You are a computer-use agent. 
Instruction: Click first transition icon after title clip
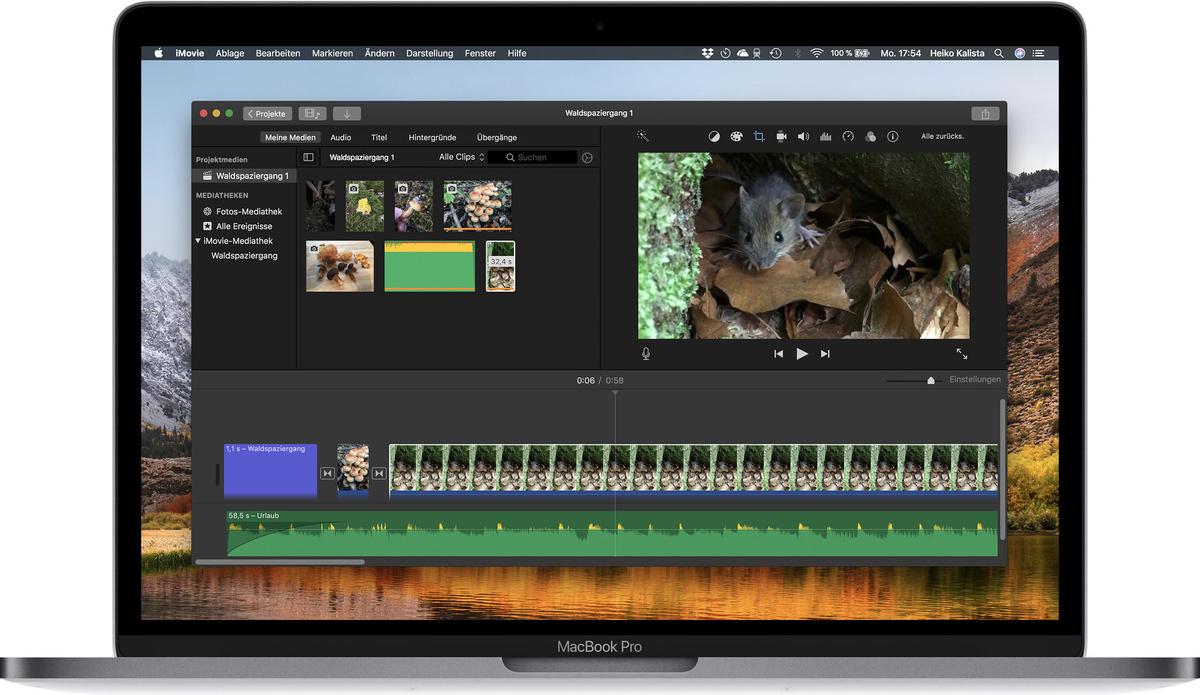[327, 473]
